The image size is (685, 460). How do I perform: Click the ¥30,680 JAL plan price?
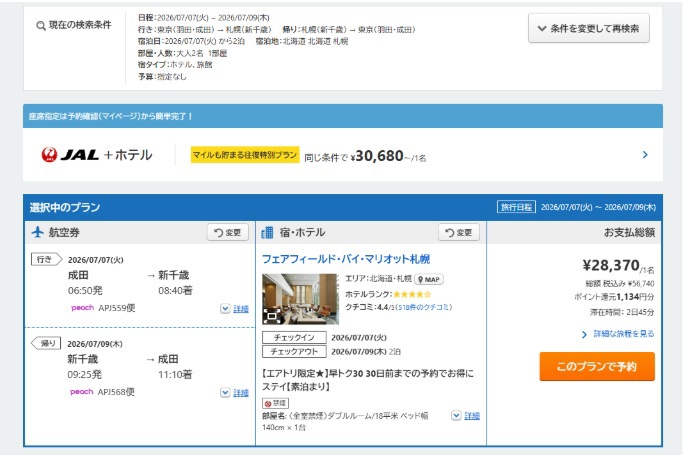click(379, 156)
